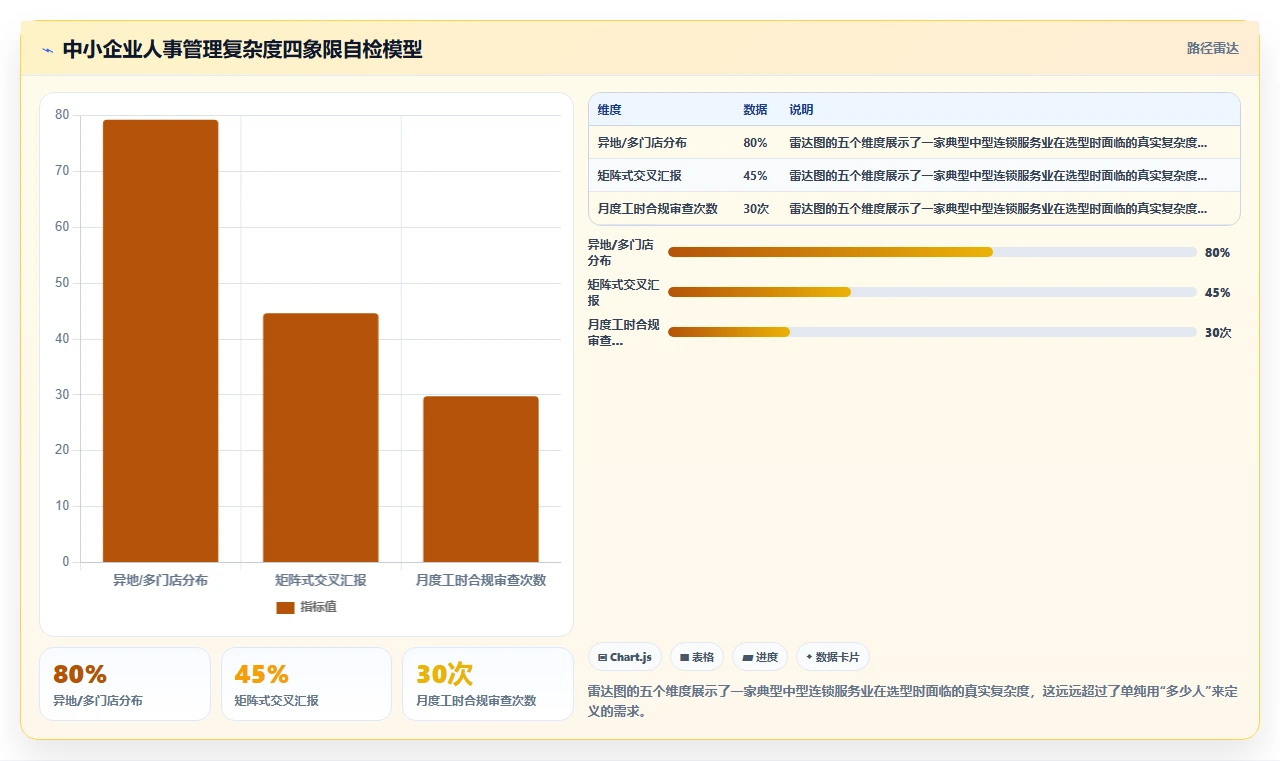This screenshot has width=1280, height=761.
Task: Click the 数据卡片 tag chip
Action: (x=833, y=657)
